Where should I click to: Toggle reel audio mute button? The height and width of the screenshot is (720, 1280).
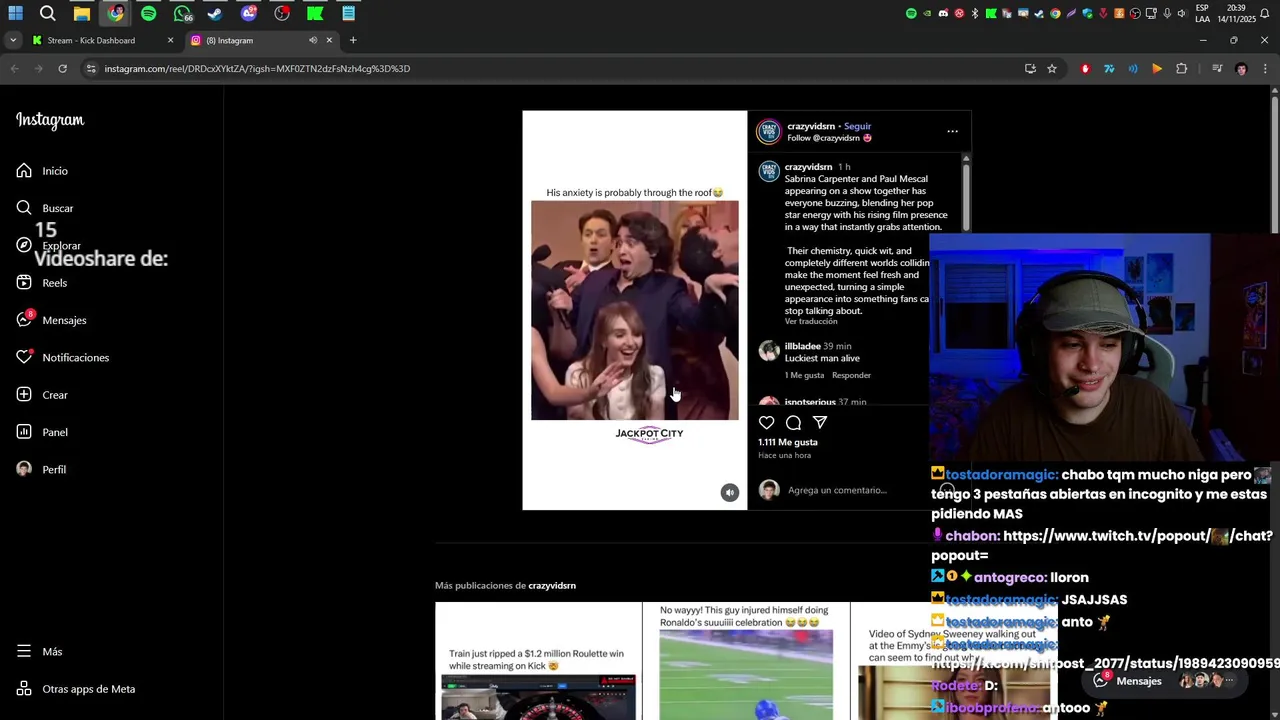730,492
